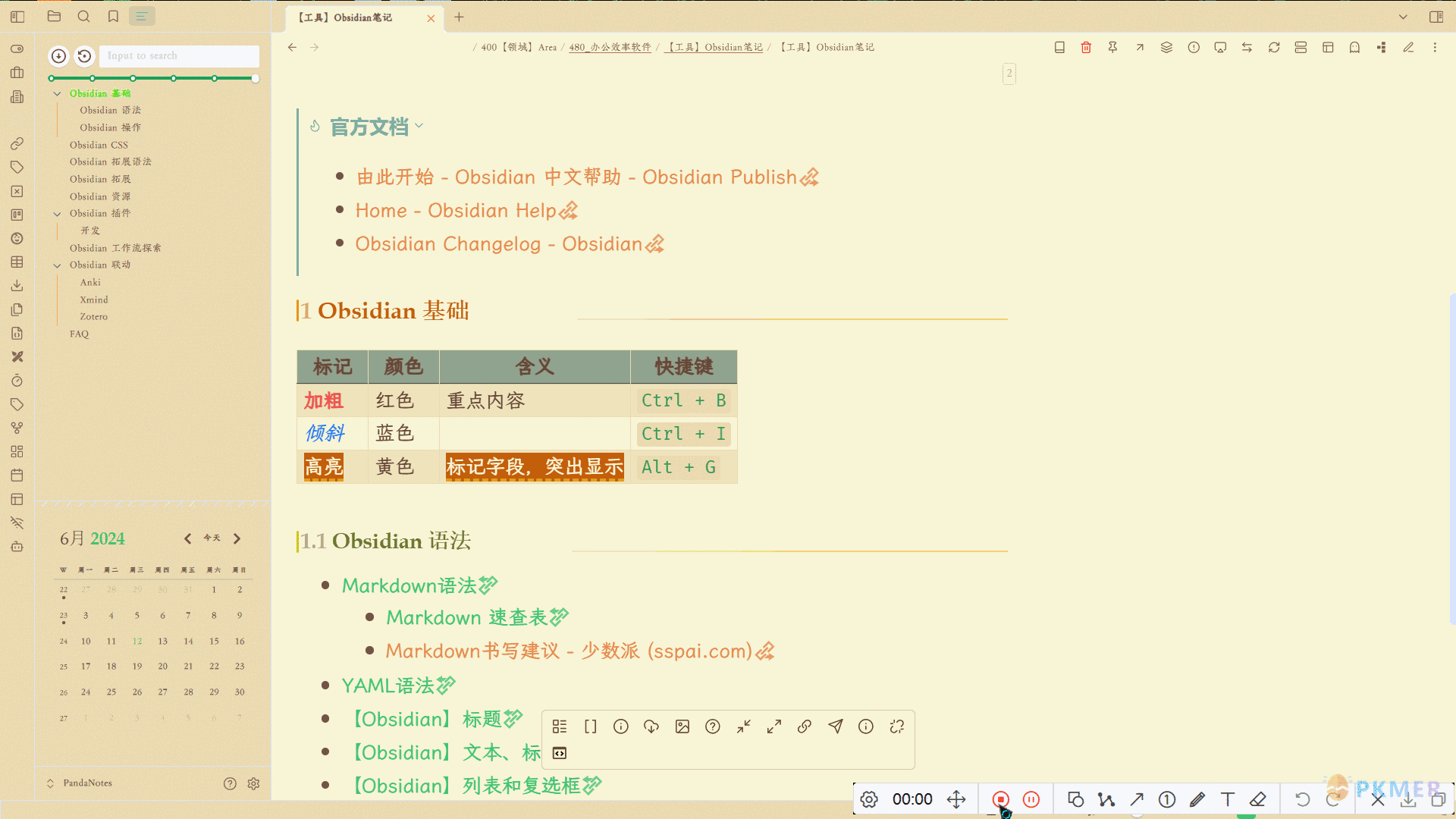Click the image icon in floating toolbar
Image resolution: width=1456 pixels, height=819 pixels.
[682, 726]
